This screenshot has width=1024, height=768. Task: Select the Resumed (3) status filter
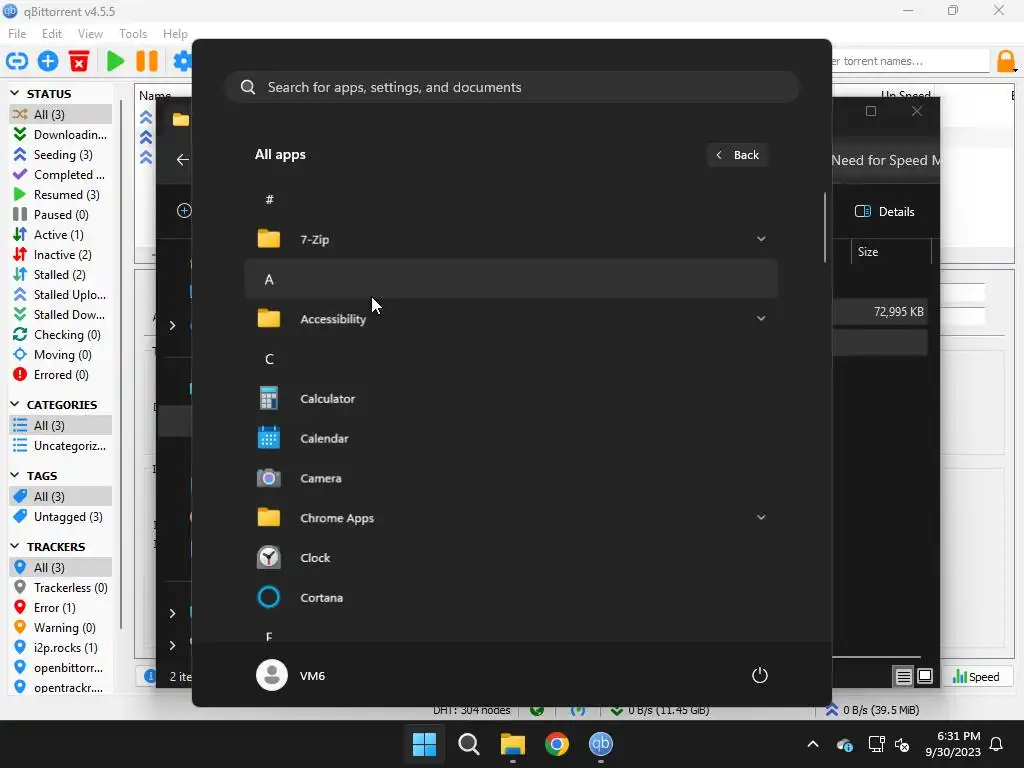(x=61, y=195)
